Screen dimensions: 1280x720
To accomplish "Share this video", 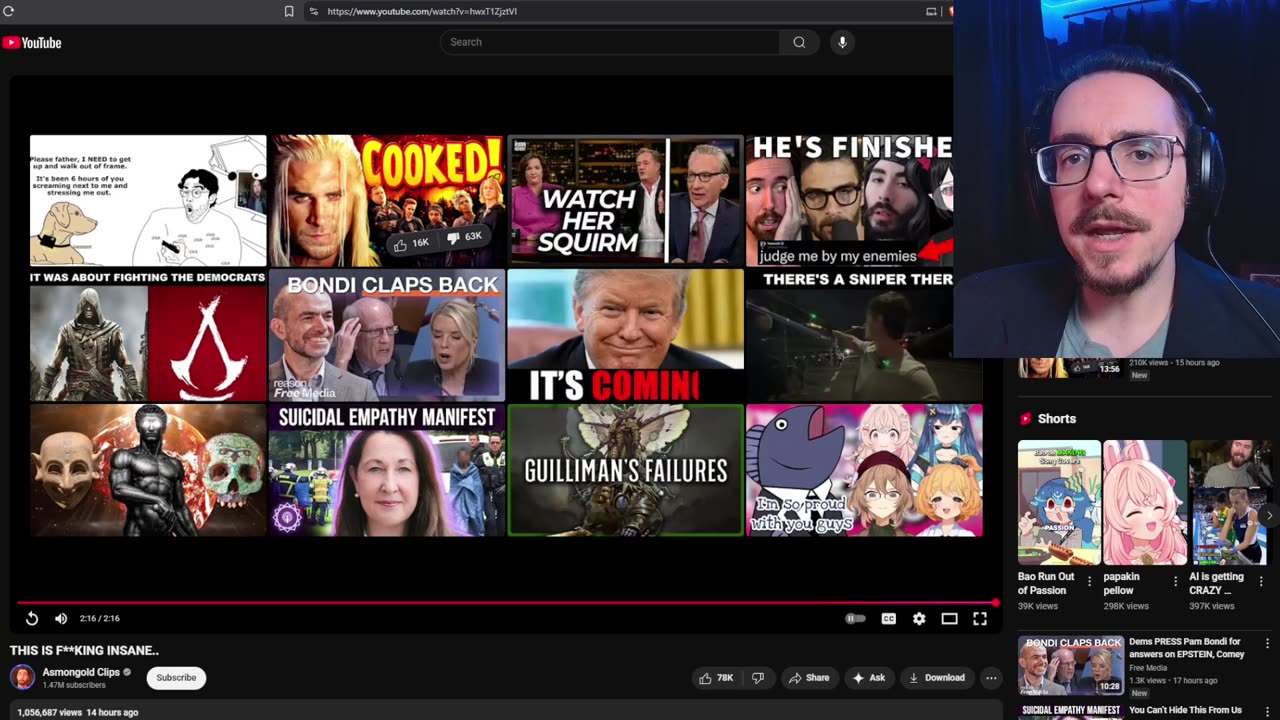I will coord(809,677).
